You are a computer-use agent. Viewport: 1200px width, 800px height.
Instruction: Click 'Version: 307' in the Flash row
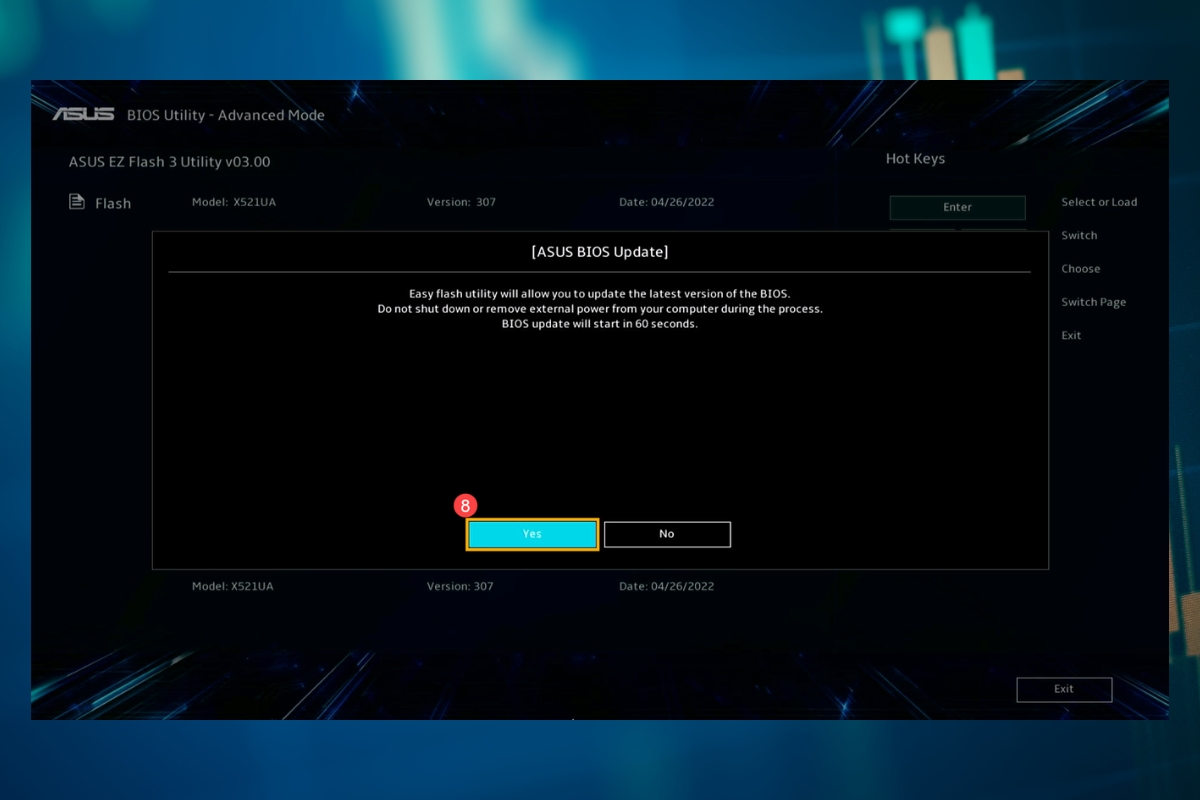[461, 202]
